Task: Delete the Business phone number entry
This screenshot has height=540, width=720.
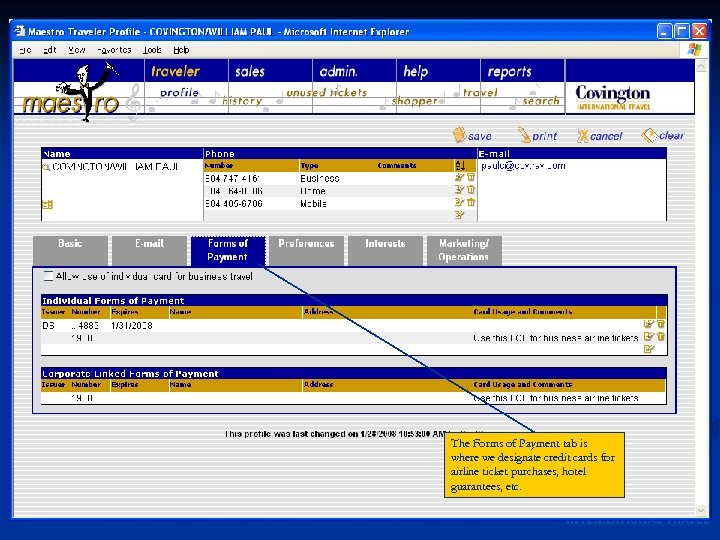Action: (x=471, y=177)
